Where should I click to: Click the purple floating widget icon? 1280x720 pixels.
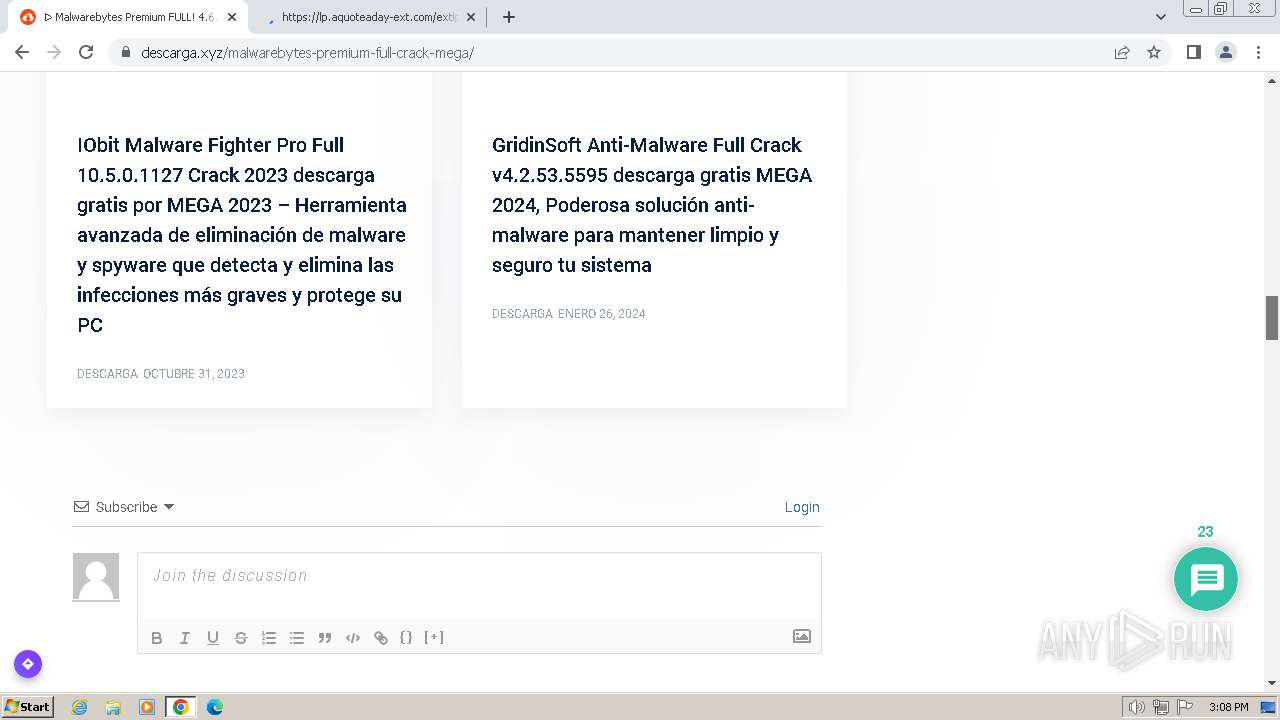[28, 664]
